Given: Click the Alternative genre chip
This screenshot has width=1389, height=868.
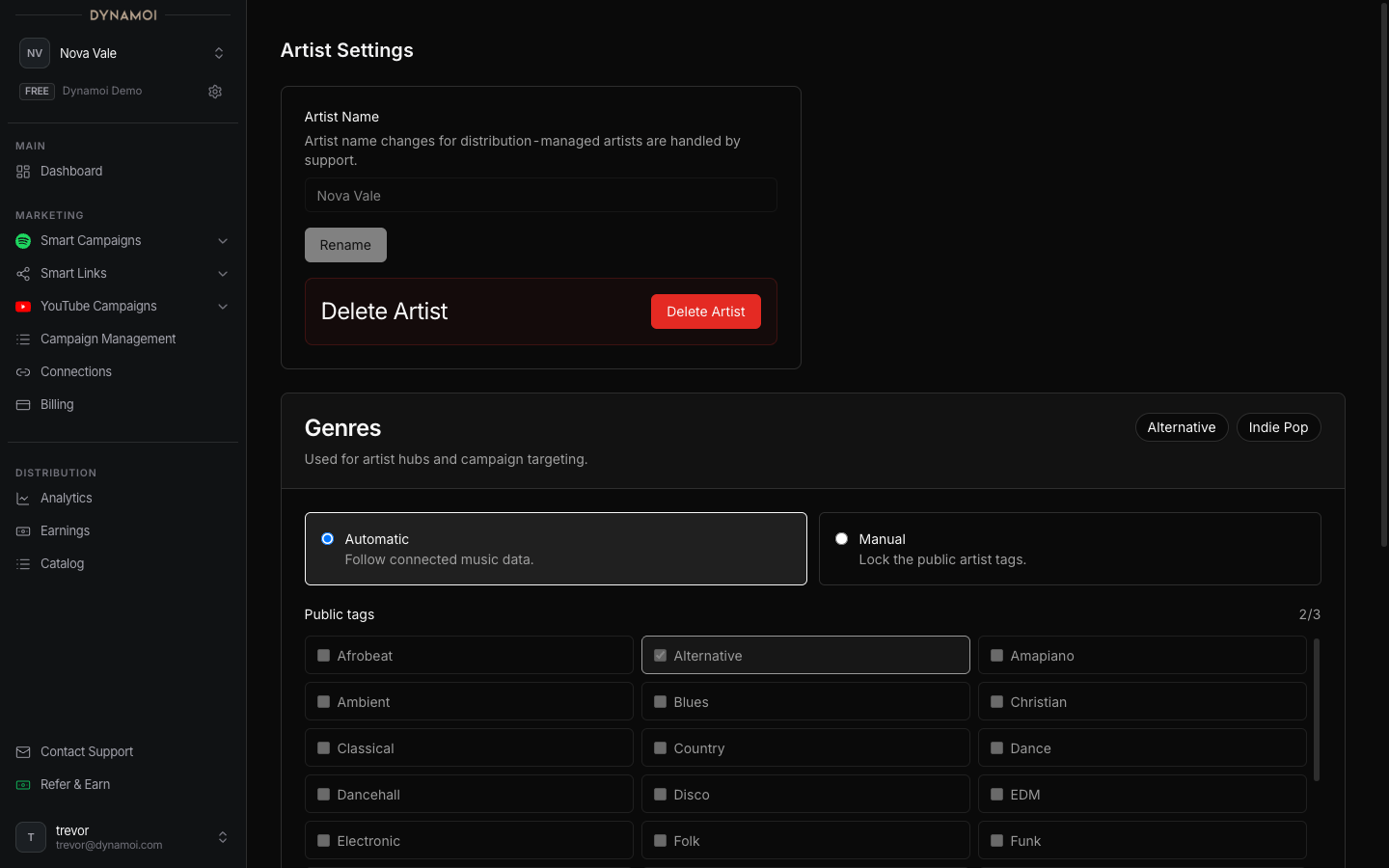Looking at the screenshot, I should [x=1182, y=427].
